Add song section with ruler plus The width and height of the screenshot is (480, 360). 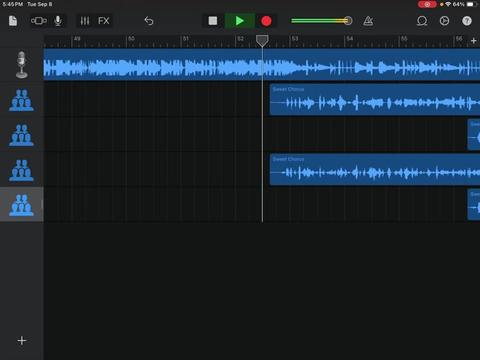click(474, 41)
